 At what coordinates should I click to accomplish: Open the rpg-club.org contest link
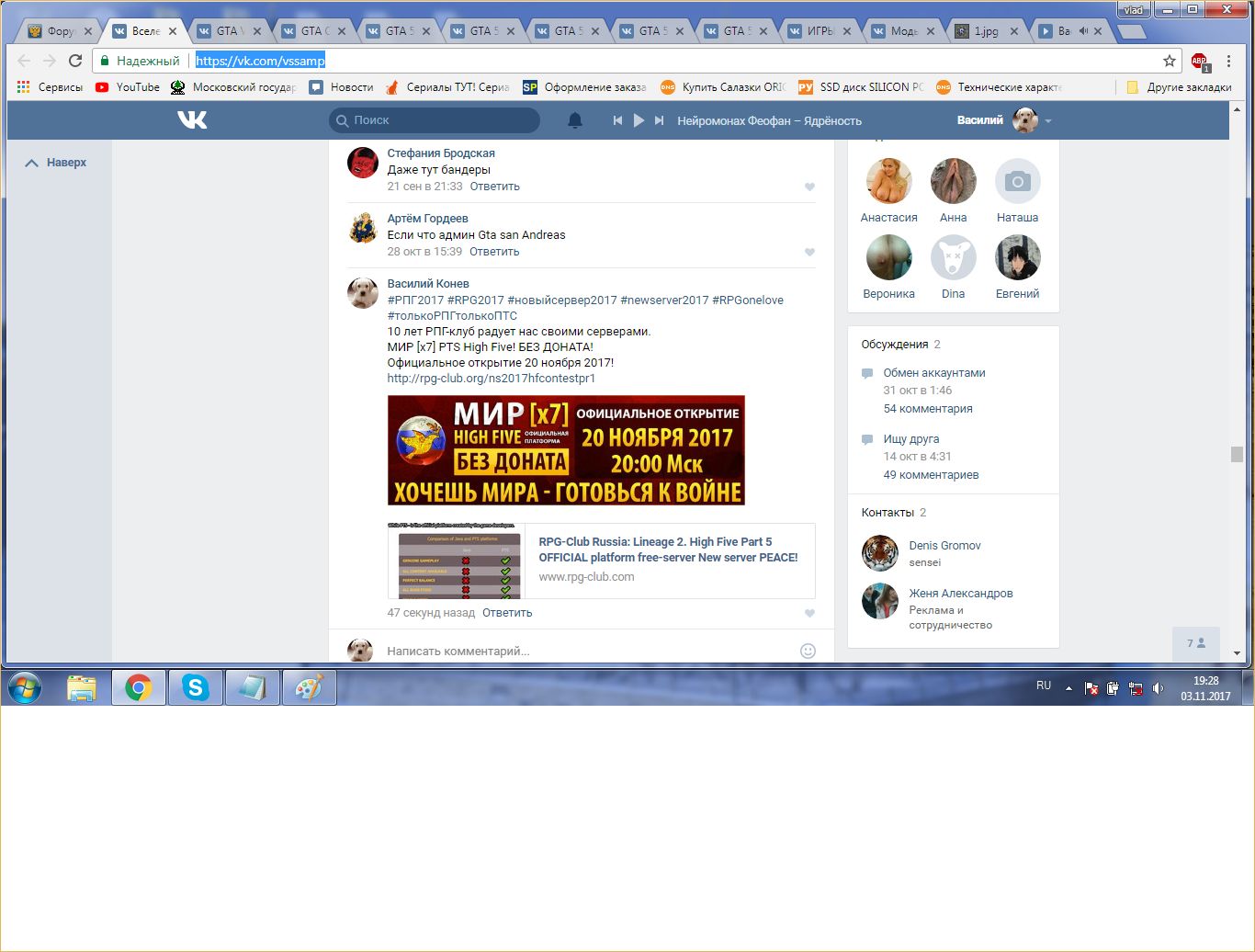pos(492,379)
